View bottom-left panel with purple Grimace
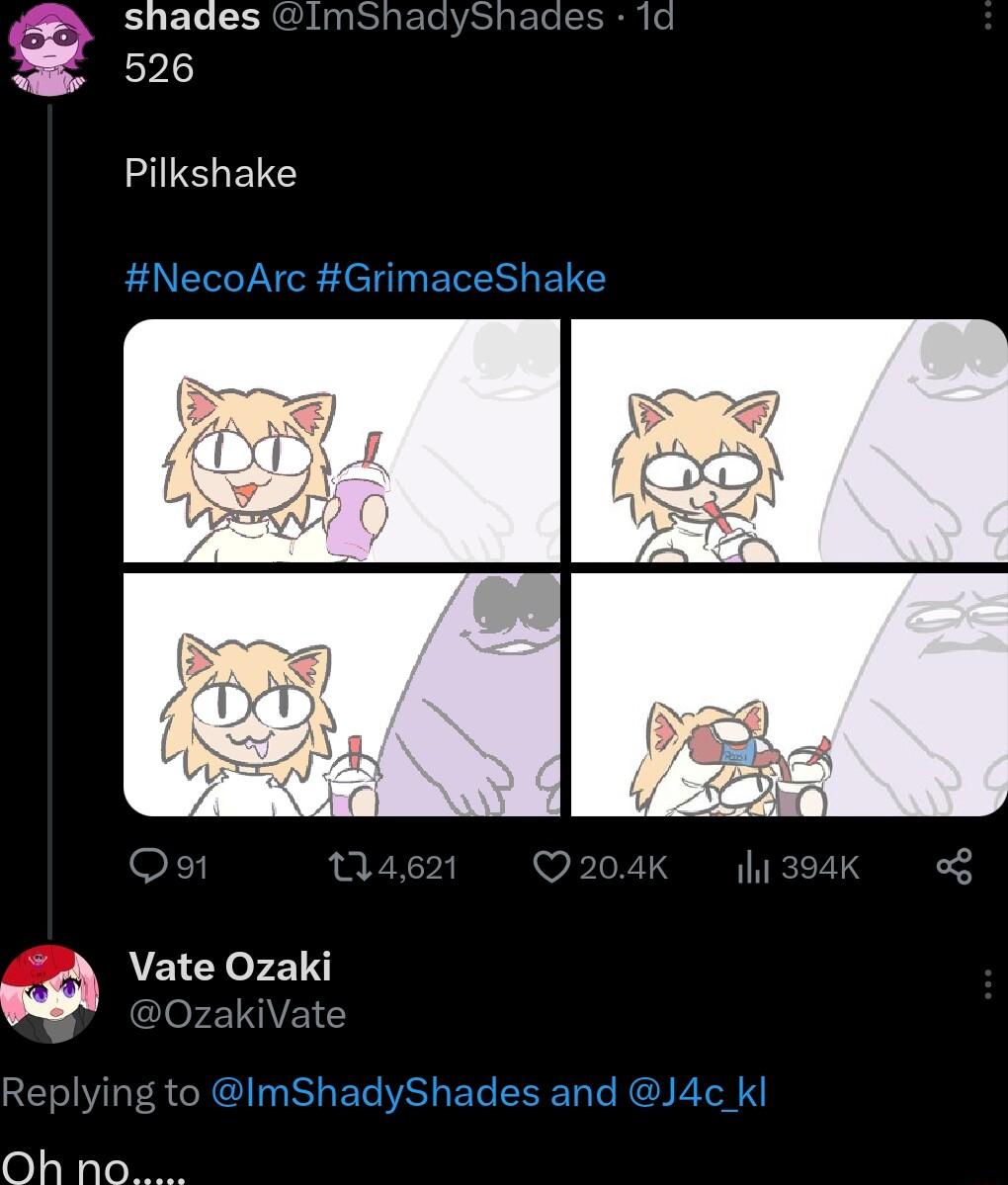This screenshot has height=1185, width=1008. click(x=341, y=694)
